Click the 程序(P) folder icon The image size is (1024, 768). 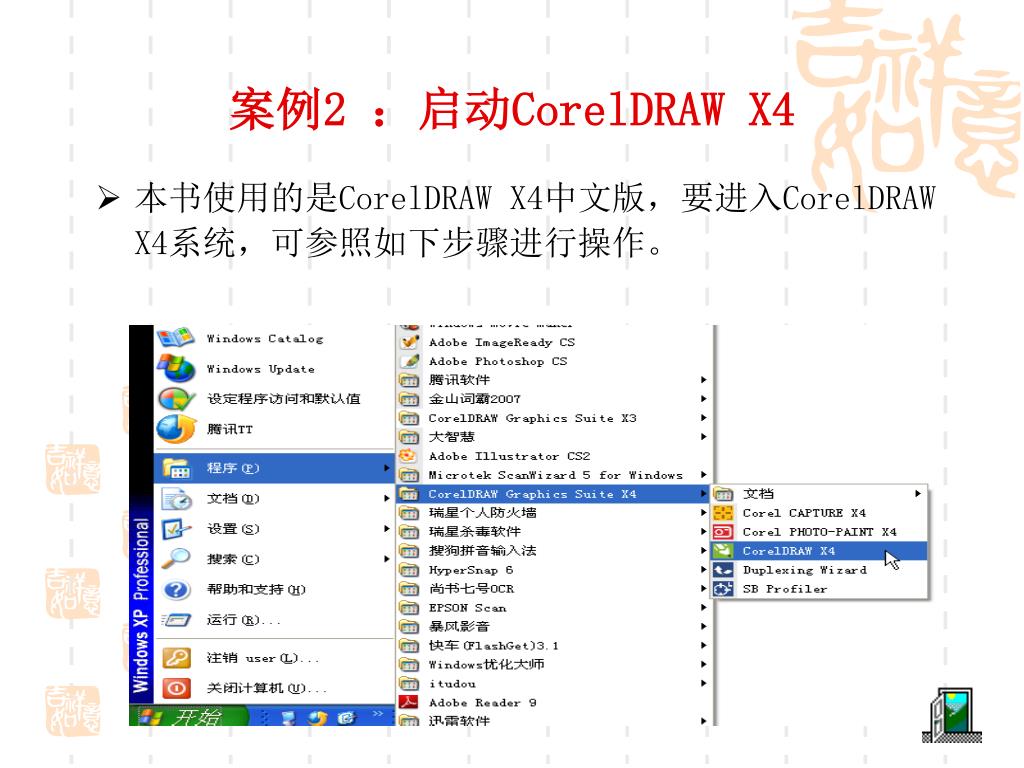tap(176, 468)
